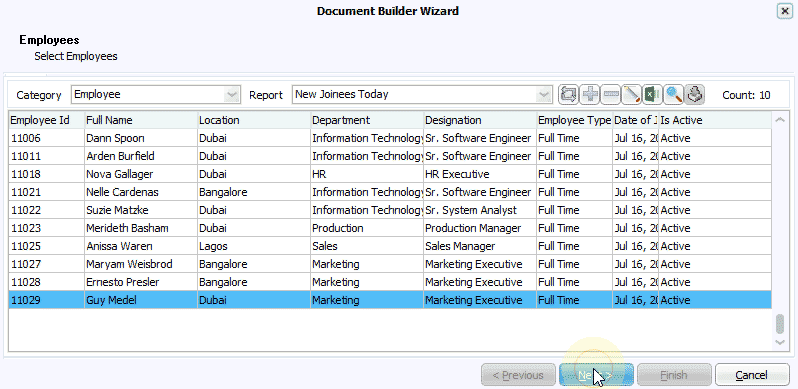The height and width of the screenshot is (389, 798).
Task: Click the Lagos location cell
Action: coord(254,246)
